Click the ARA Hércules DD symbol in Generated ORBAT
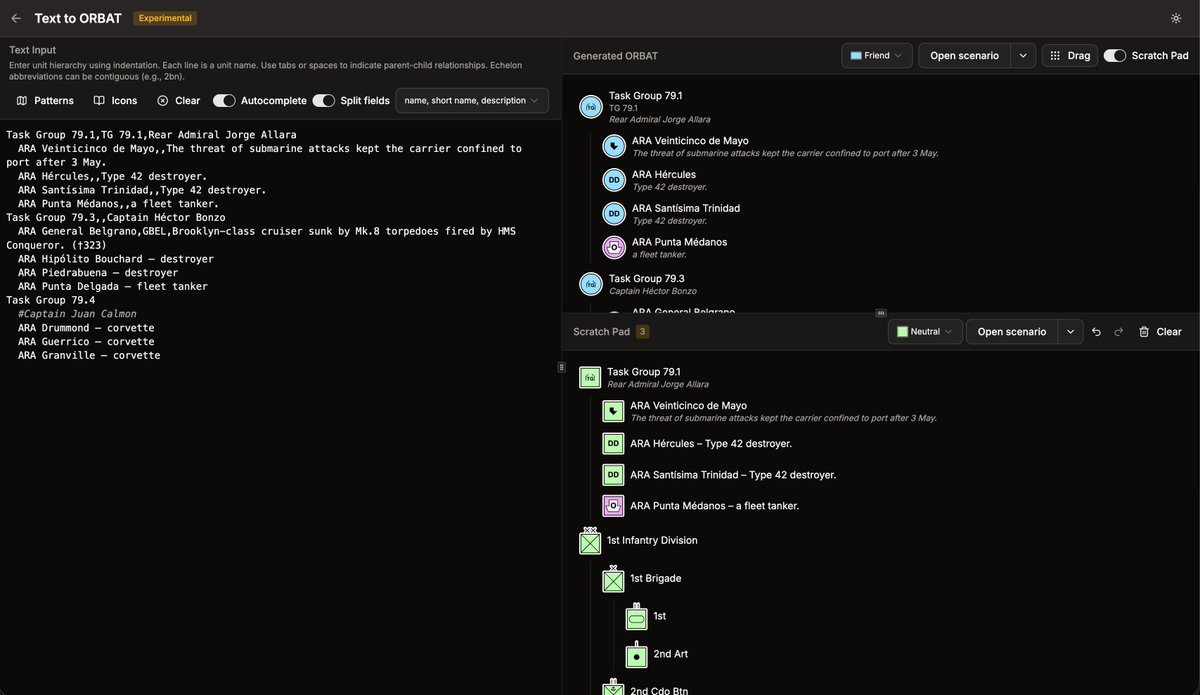The width and height of the screenshot is (1200, 695). (x=614, y=180)
